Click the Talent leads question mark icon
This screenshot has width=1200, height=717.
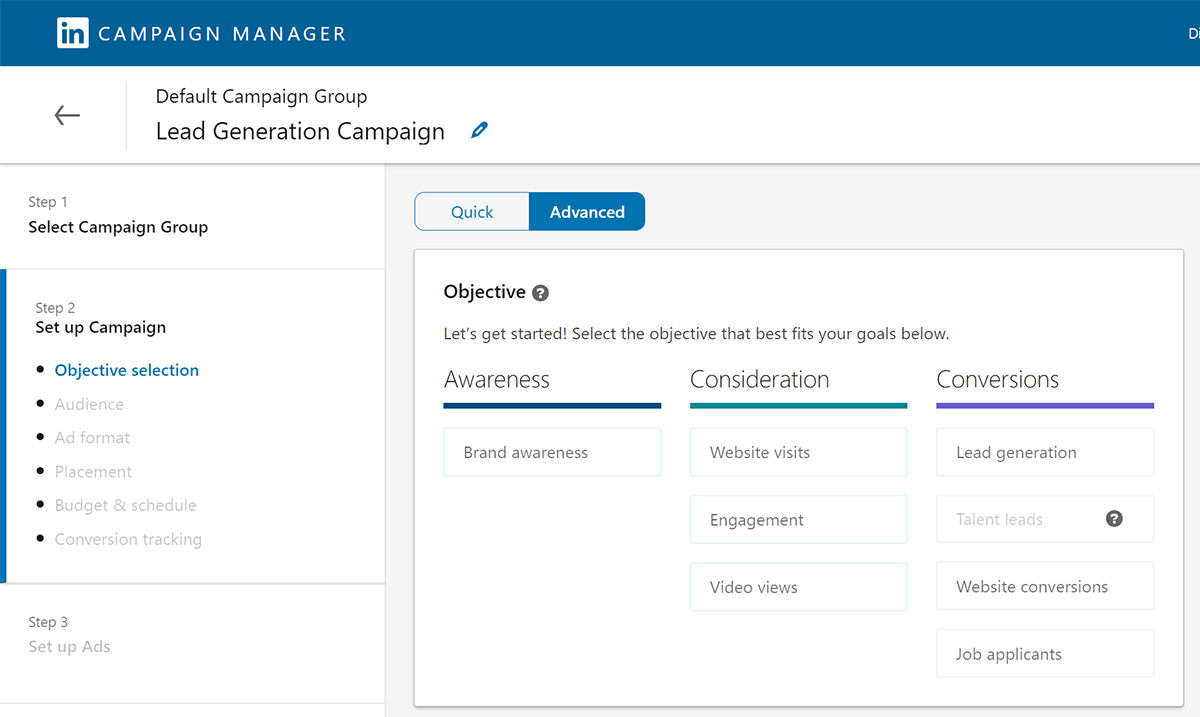click(x=1115, y=518)
